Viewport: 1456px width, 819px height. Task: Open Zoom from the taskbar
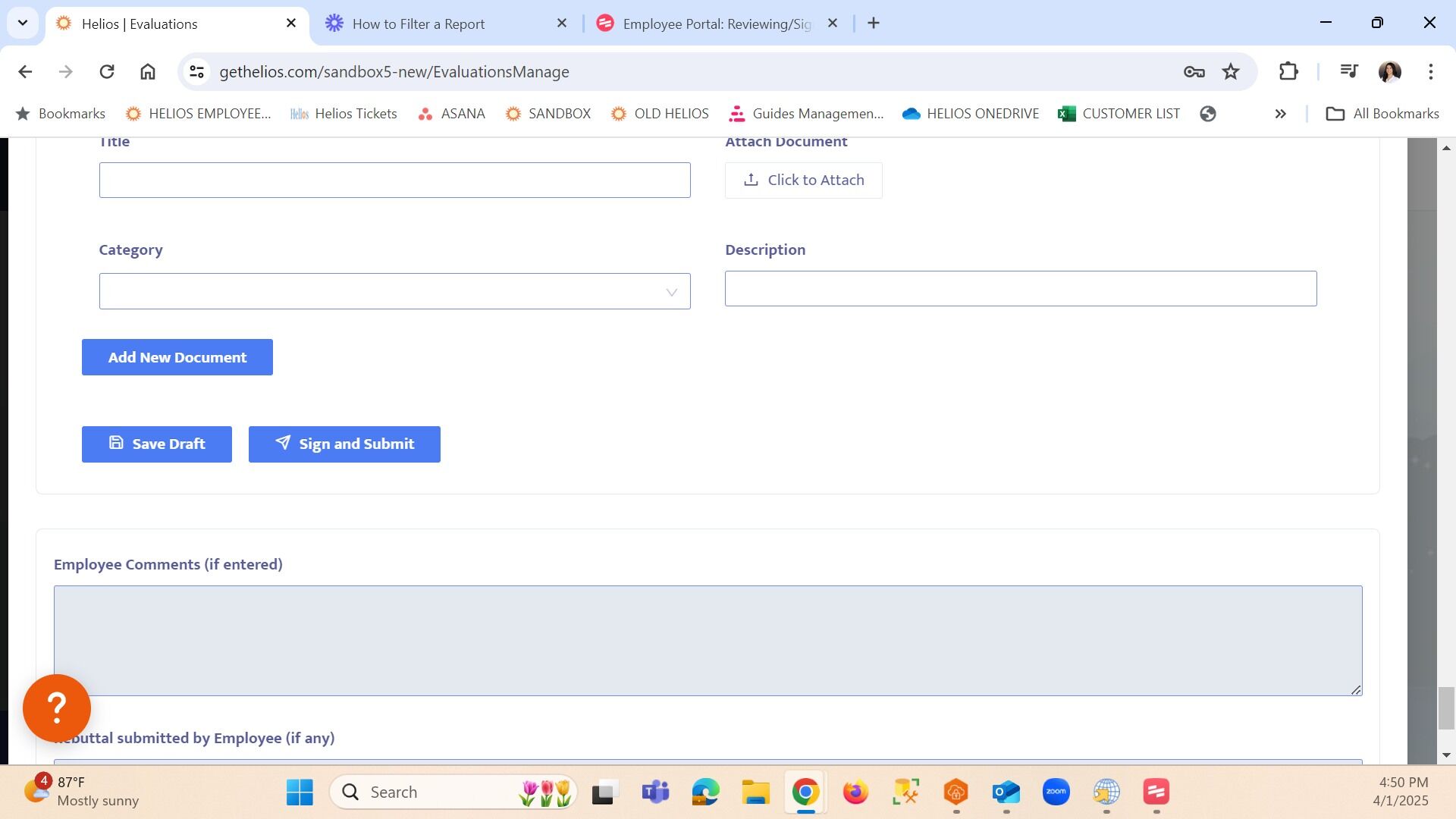tap(1056, 792)
